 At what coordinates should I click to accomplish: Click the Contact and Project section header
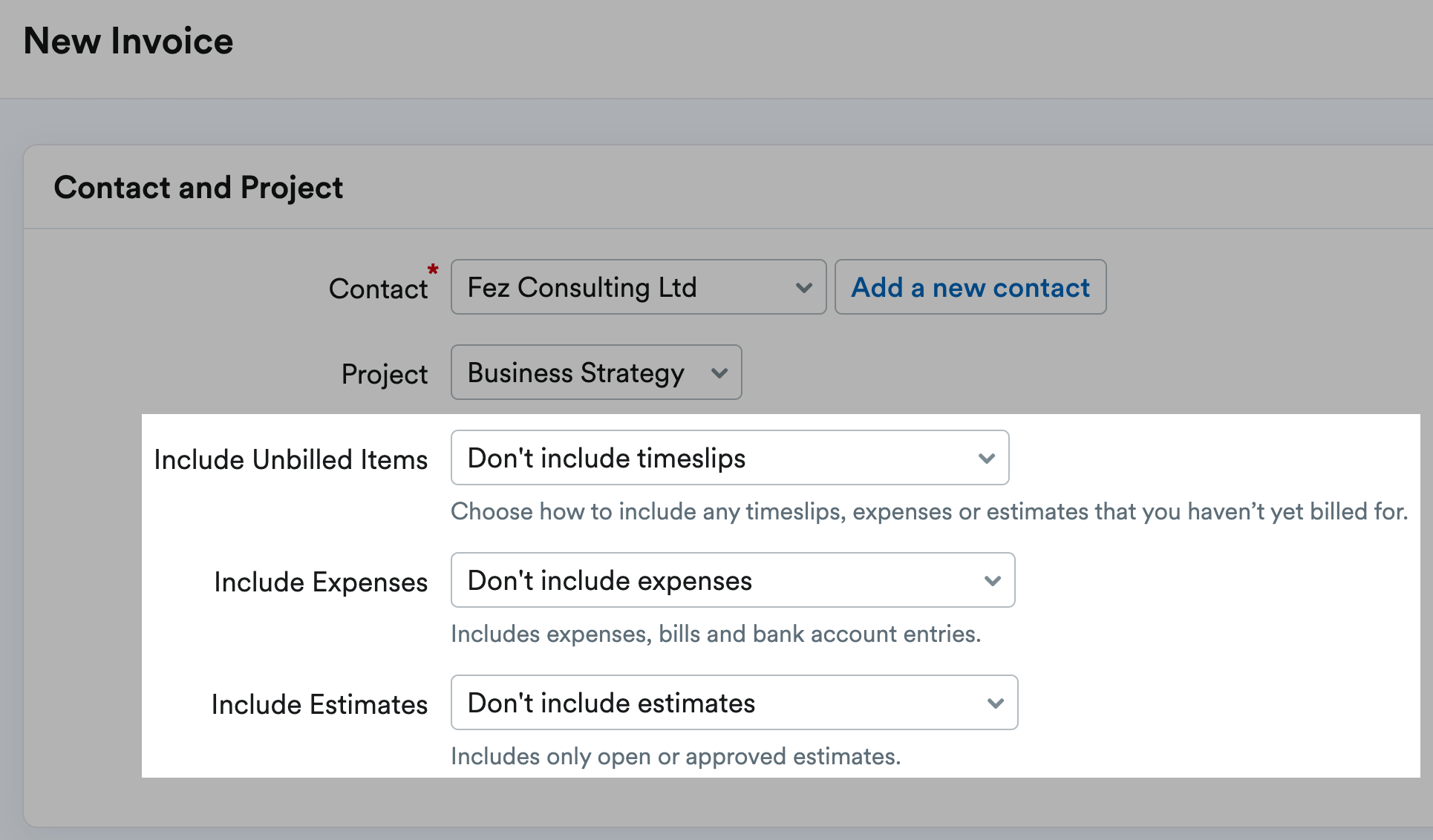tap(198, 188)
